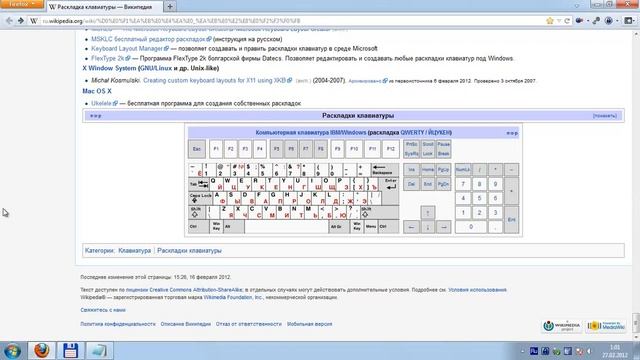Open the Windows Start button
Viewport: 640px width, 360px height.
pyautogui.click(x=12, y=351)
